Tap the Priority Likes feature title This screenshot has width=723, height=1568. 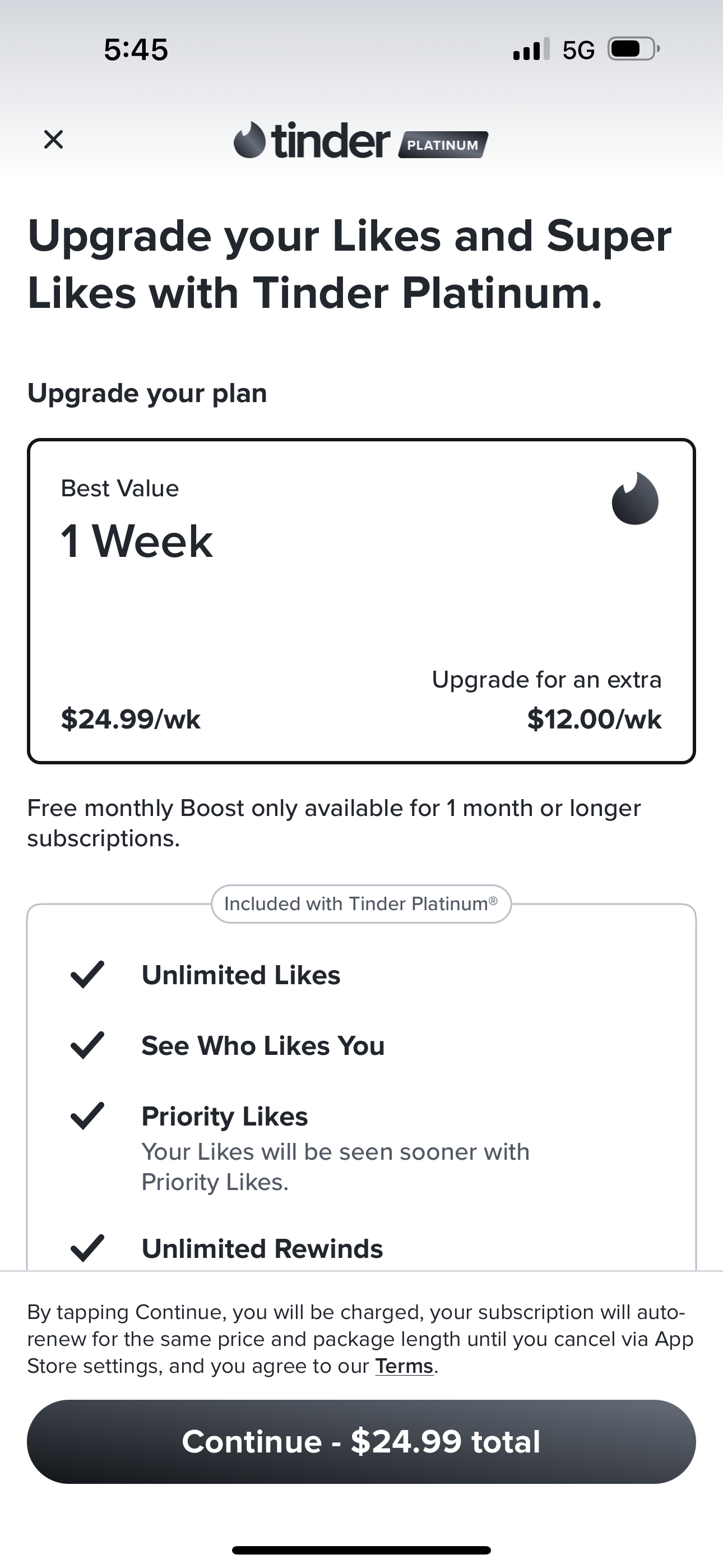click(x=225, y=1117)
